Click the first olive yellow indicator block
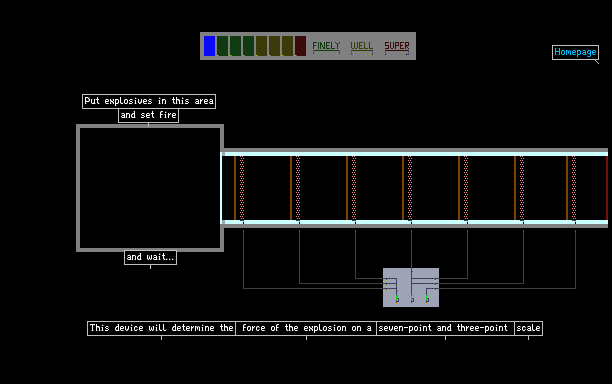Screen dimensions: 612x384 (262, 46)
